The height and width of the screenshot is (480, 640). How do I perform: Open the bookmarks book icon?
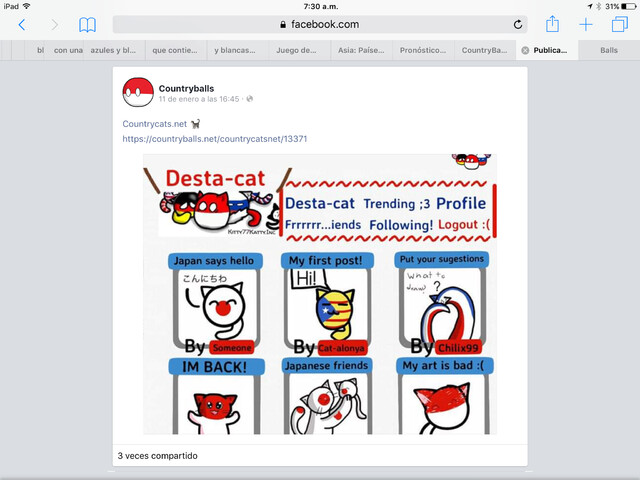87,25
